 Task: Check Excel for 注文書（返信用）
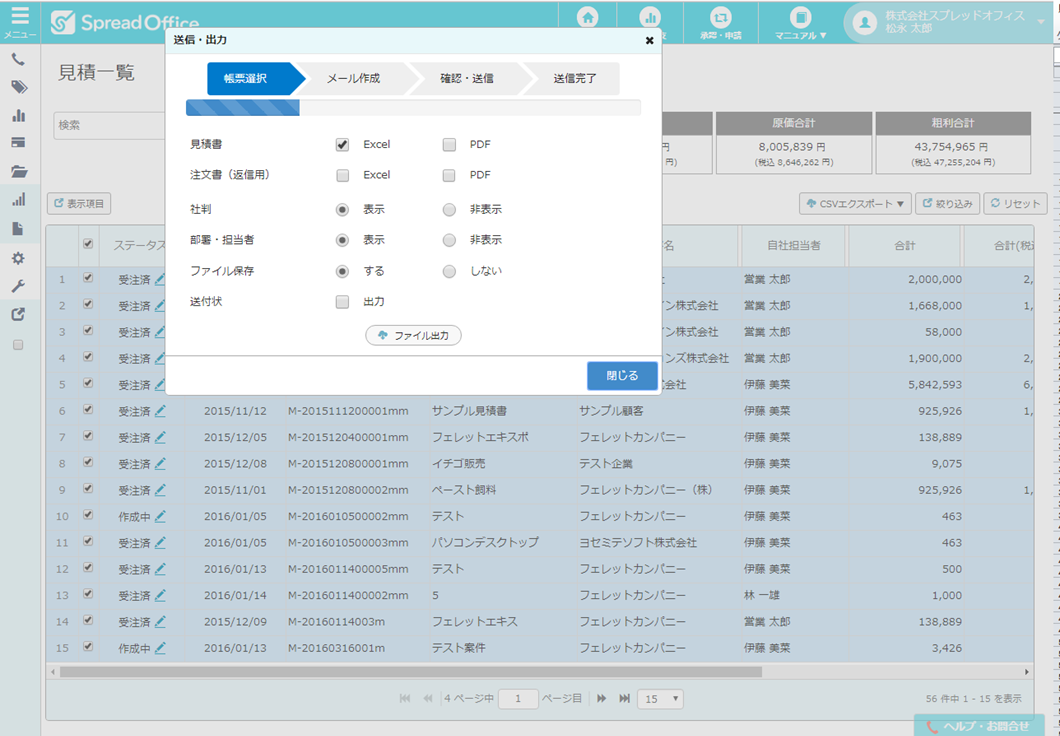pyautogui.click(x=343, y=175)
